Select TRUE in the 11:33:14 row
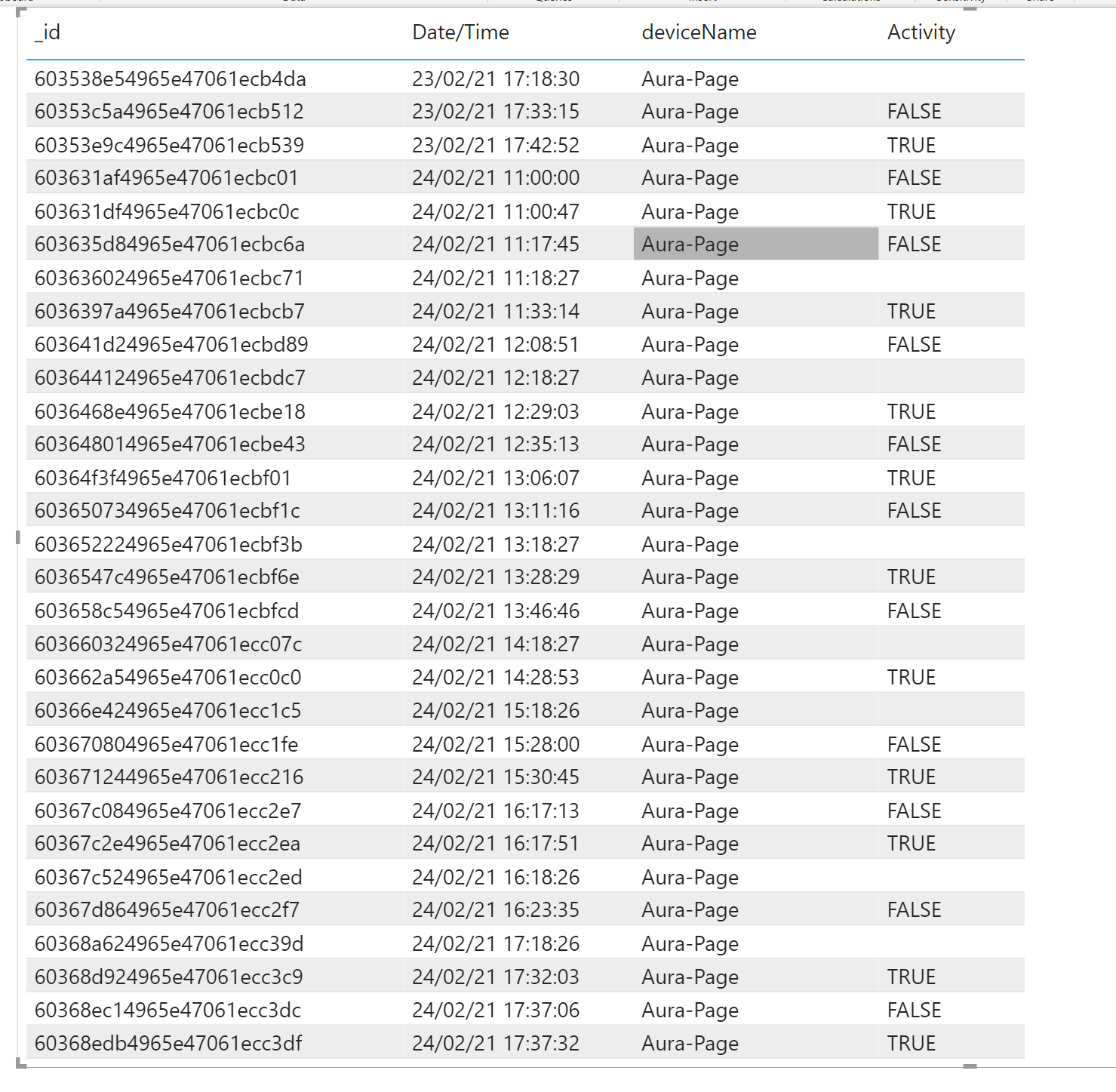 tap(912, 312)
